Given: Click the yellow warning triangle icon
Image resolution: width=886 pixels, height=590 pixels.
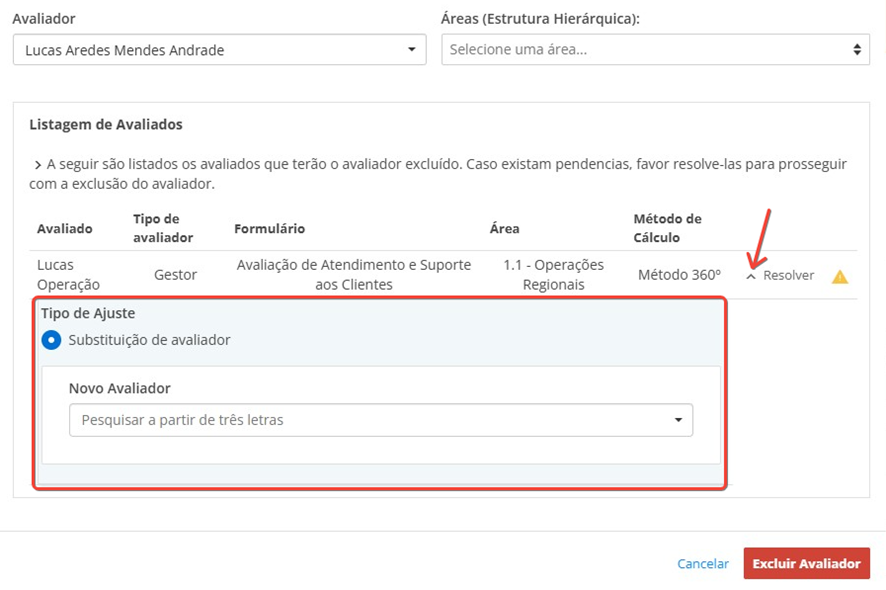Looking at the screenshot, I should coord(840,277).
